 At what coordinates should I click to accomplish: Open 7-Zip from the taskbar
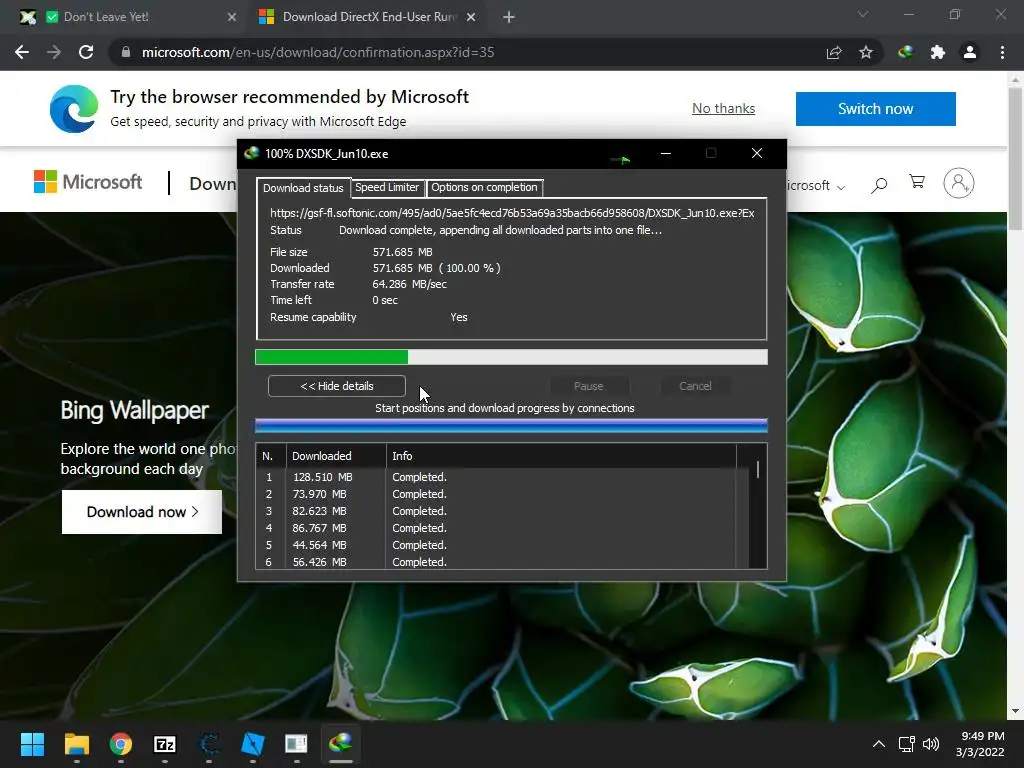click(x=165, y=744)
